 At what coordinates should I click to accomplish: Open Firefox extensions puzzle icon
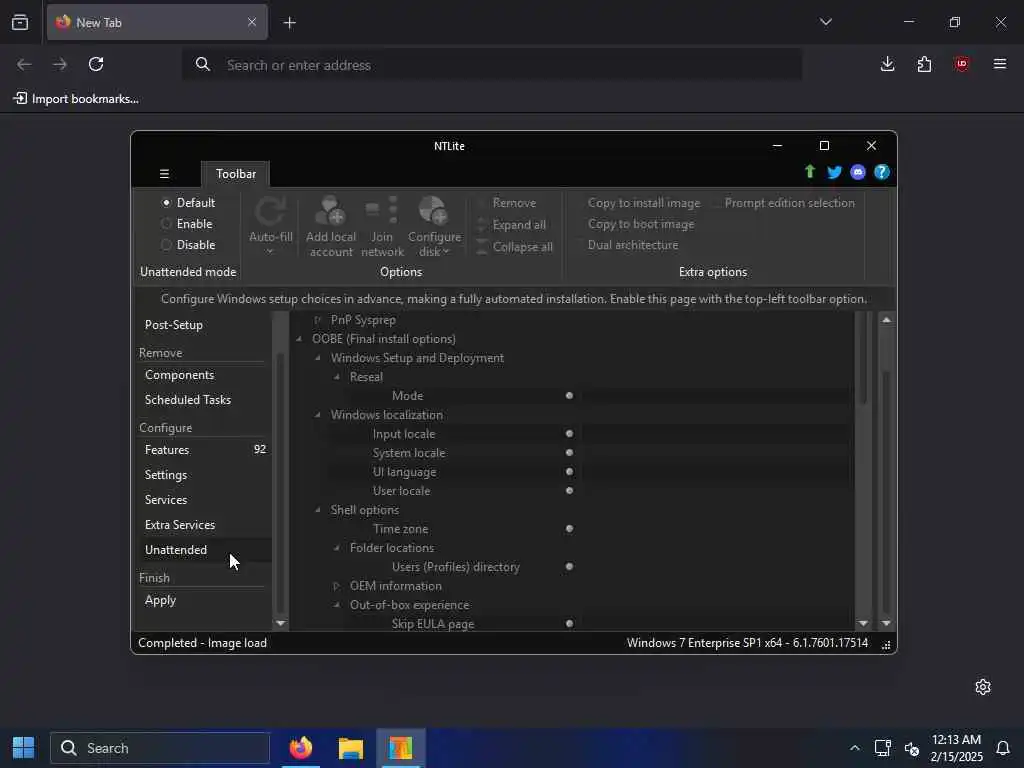[x=924, y=64]
